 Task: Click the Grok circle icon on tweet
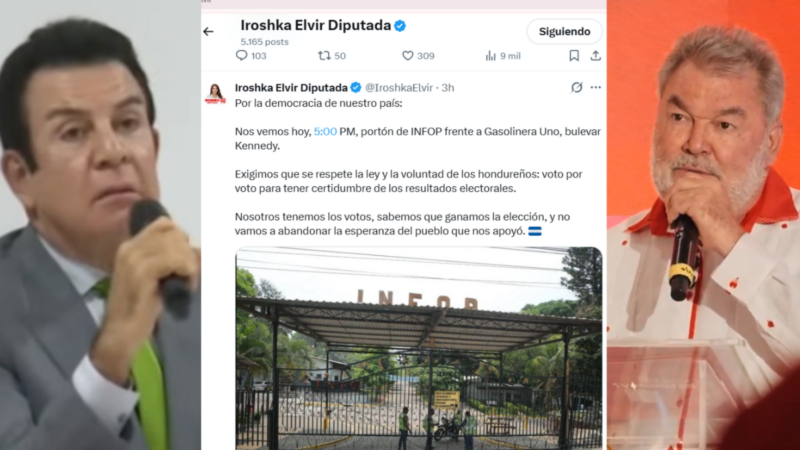click(x=577, y=87)
